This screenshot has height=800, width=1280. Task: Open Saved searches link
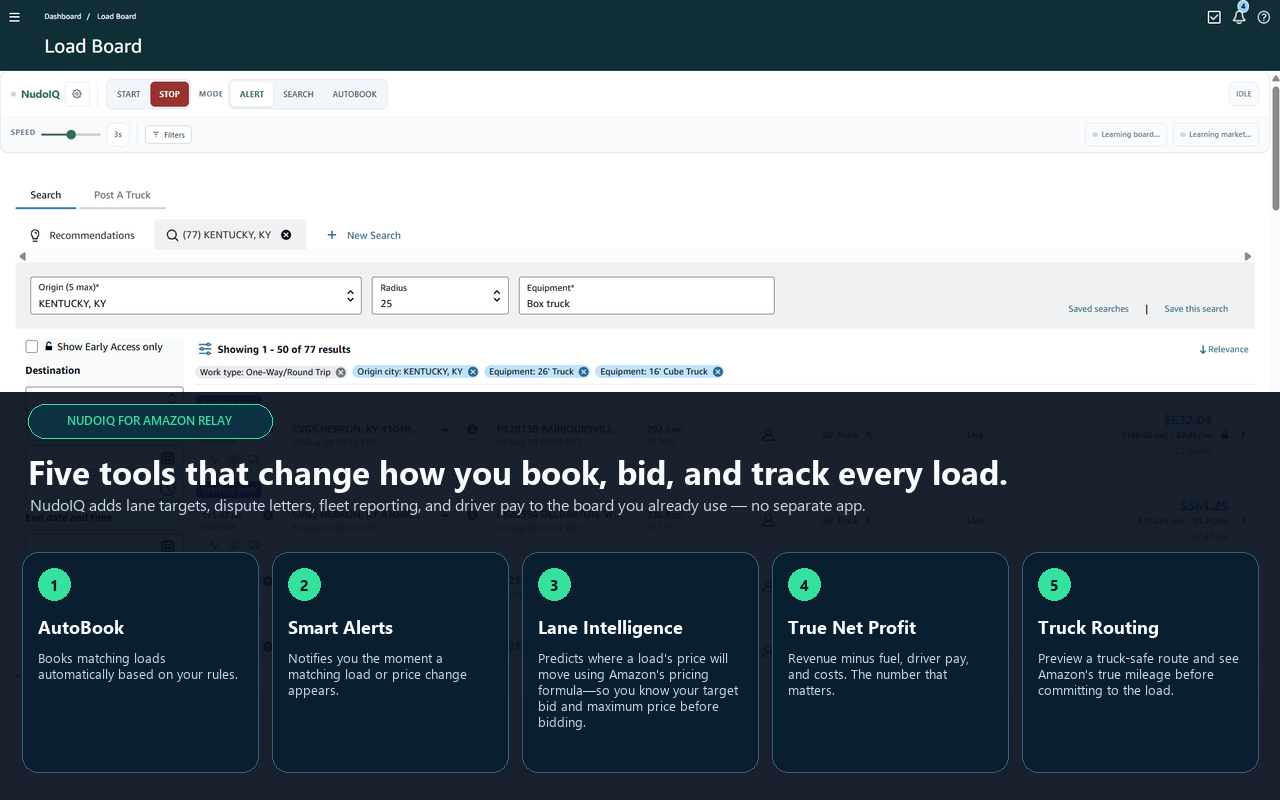pos(1098,309)
